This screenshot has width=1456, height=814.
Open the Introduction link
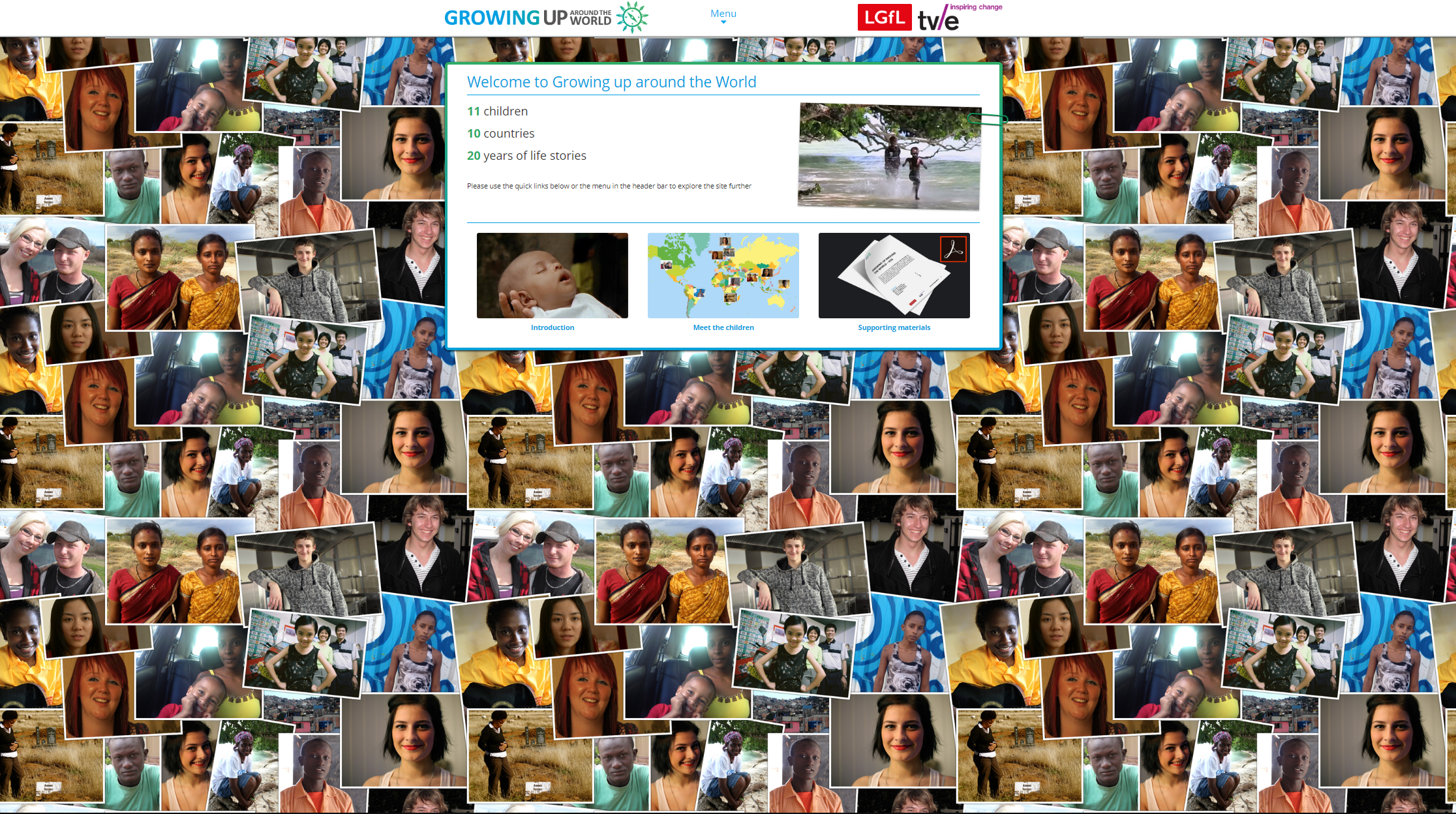pyautogui.click(x=553, y=327)
